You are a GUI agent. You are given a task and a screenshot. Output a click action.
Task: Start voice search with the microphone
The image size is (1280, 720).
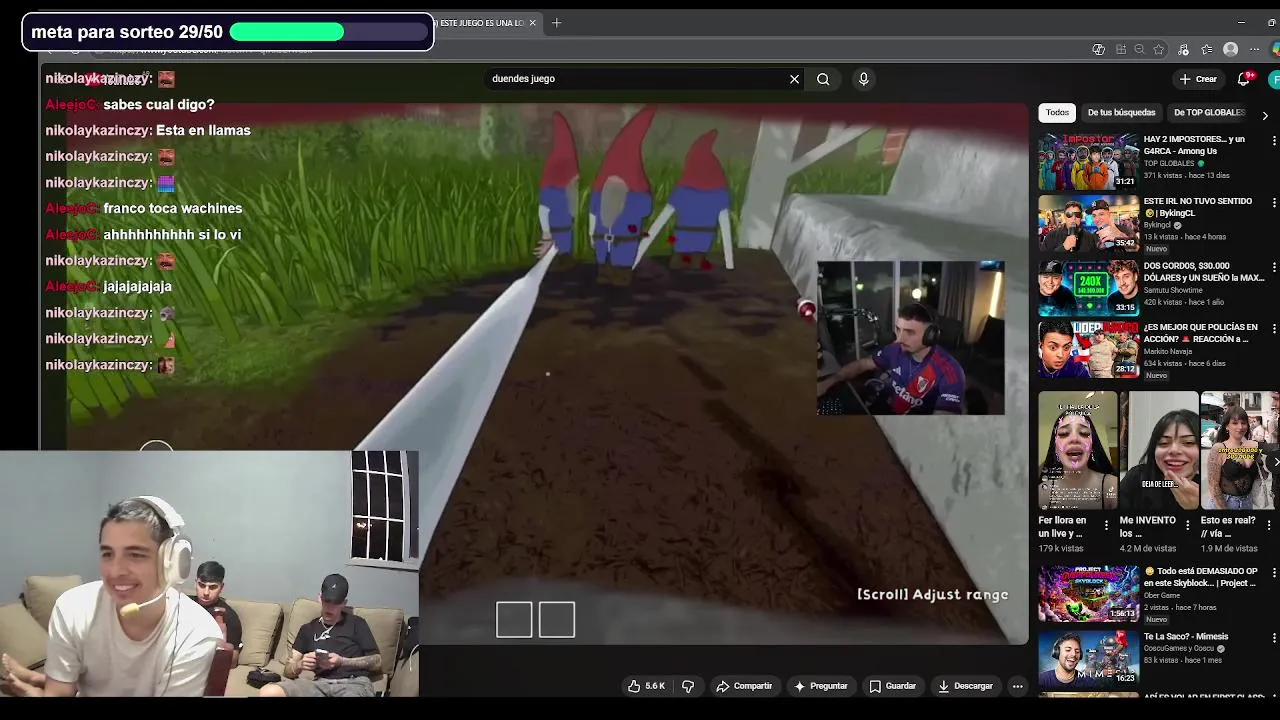[864, 79]
